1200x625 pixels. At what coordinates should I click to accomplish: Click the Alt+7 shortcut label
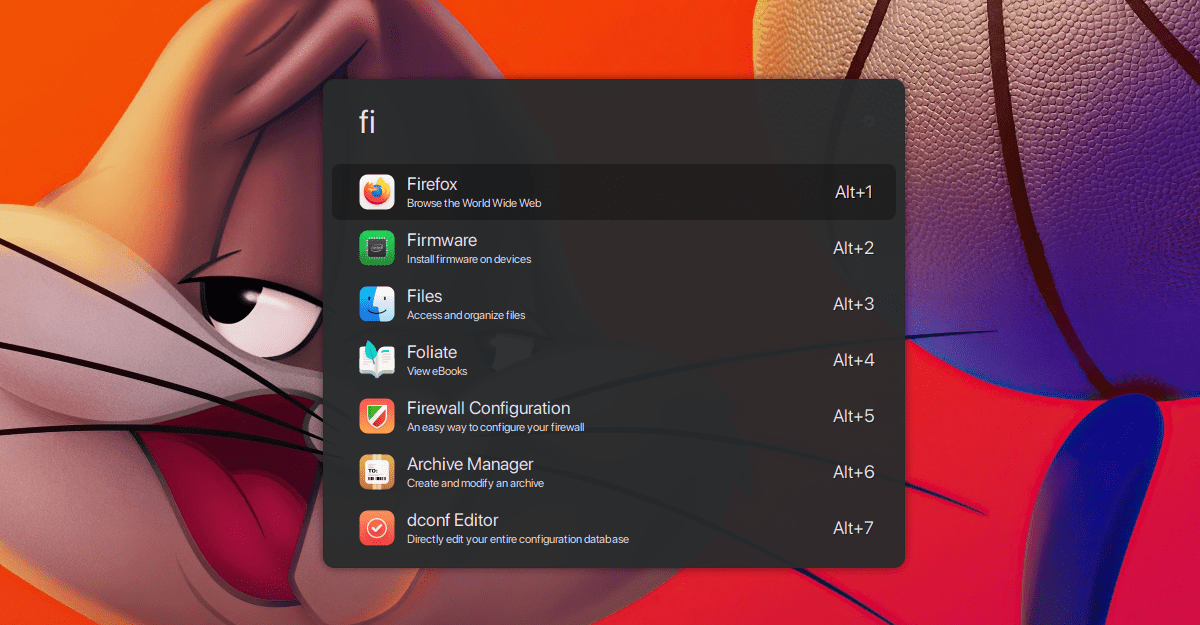pos(854,528)
